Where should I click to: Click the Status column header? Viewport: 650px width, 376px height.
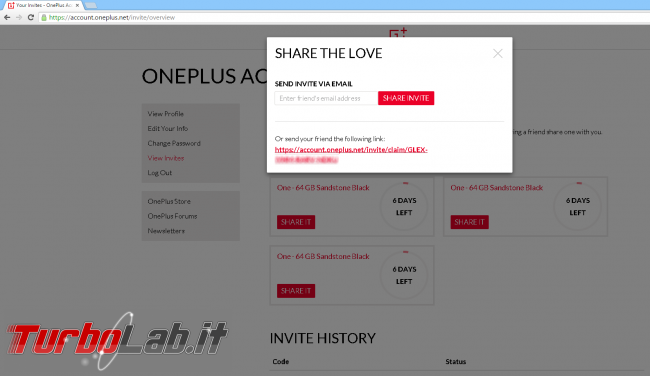[x=456, y=361]
